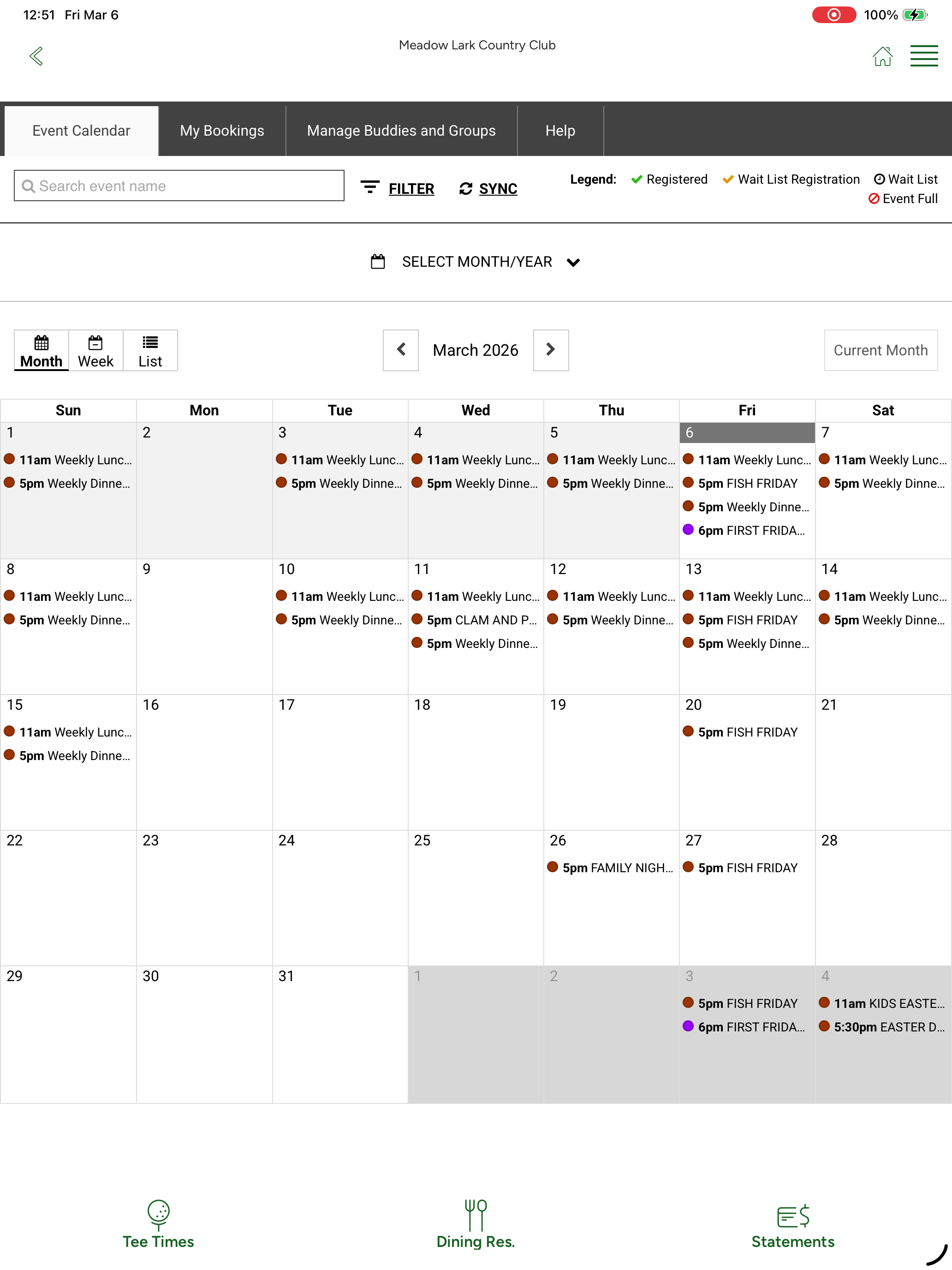
Task: Open 11am Weekly Lunch on Sunday March 1
Action: pos(68,460)
